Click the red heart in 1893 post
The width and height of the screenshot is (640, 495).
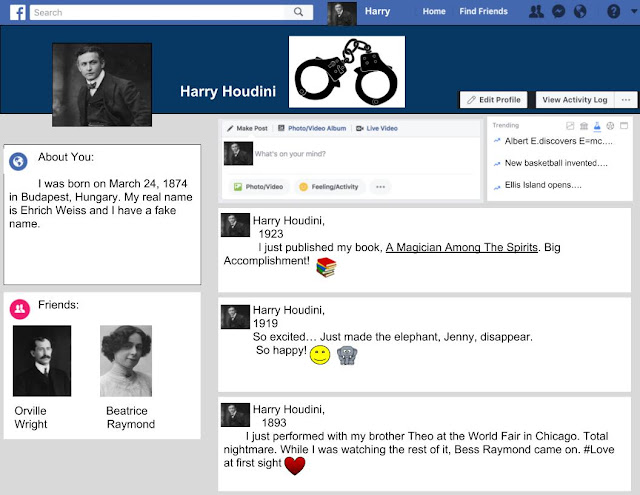pyautogui.click(x=295, y=466)
